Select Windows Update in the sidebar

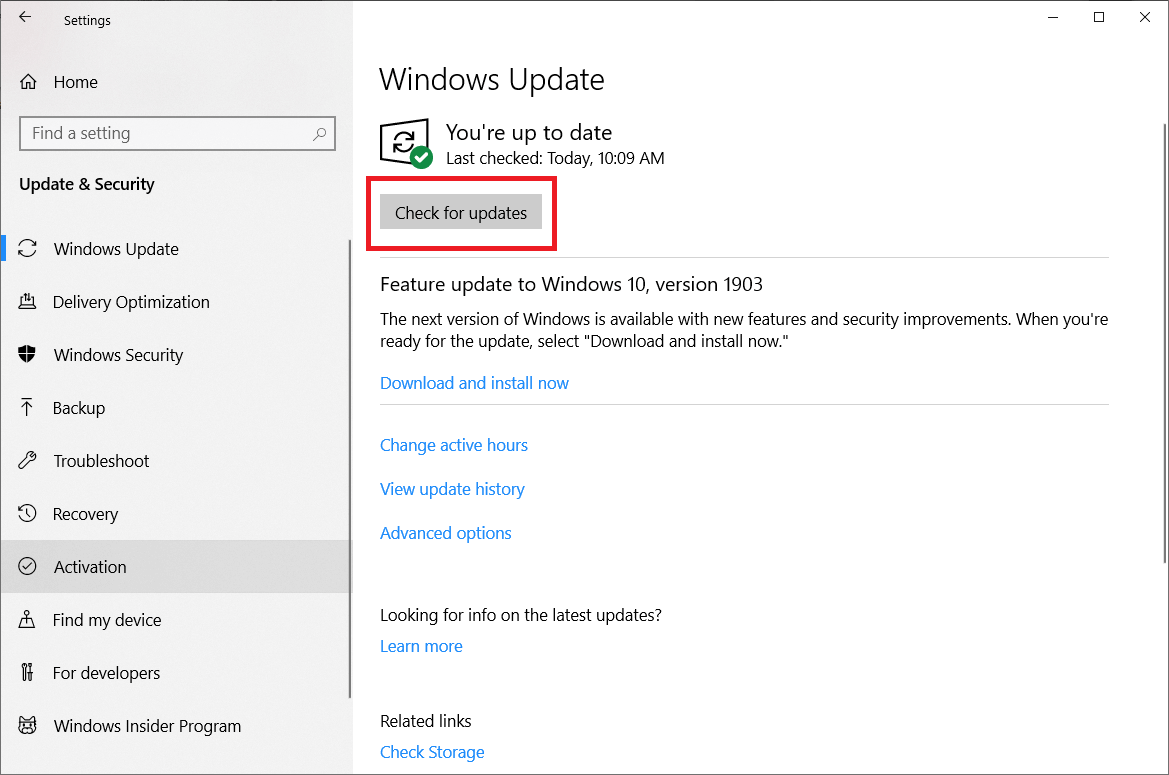coord(176,249)
